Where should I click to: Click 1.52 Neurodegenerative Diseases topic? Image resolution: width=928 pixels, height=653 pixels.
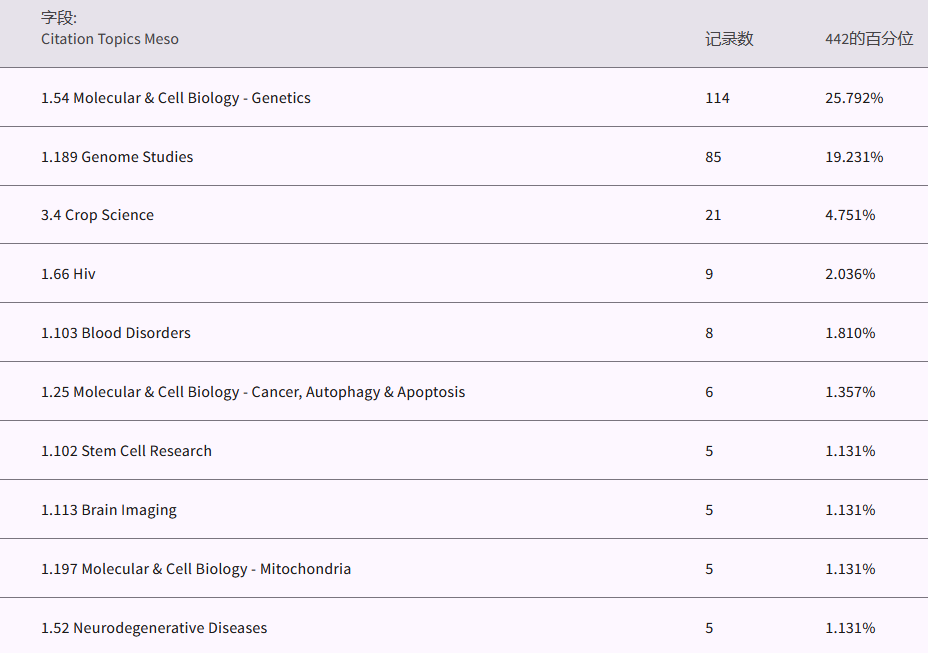[154, 628]
